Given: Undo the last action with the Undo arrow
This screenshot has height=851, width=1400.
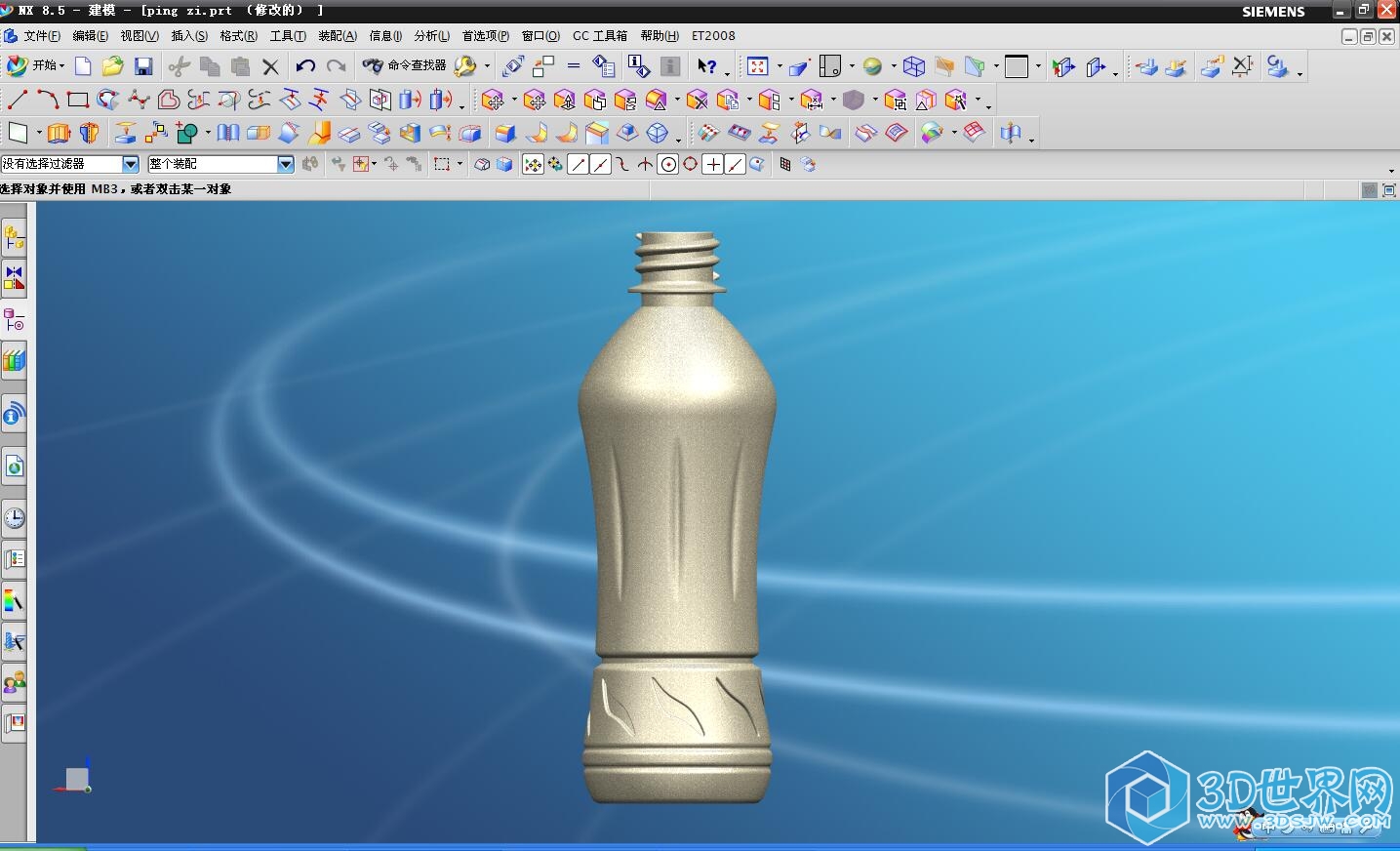Looking at the screenshot, I should pos(305,66).
